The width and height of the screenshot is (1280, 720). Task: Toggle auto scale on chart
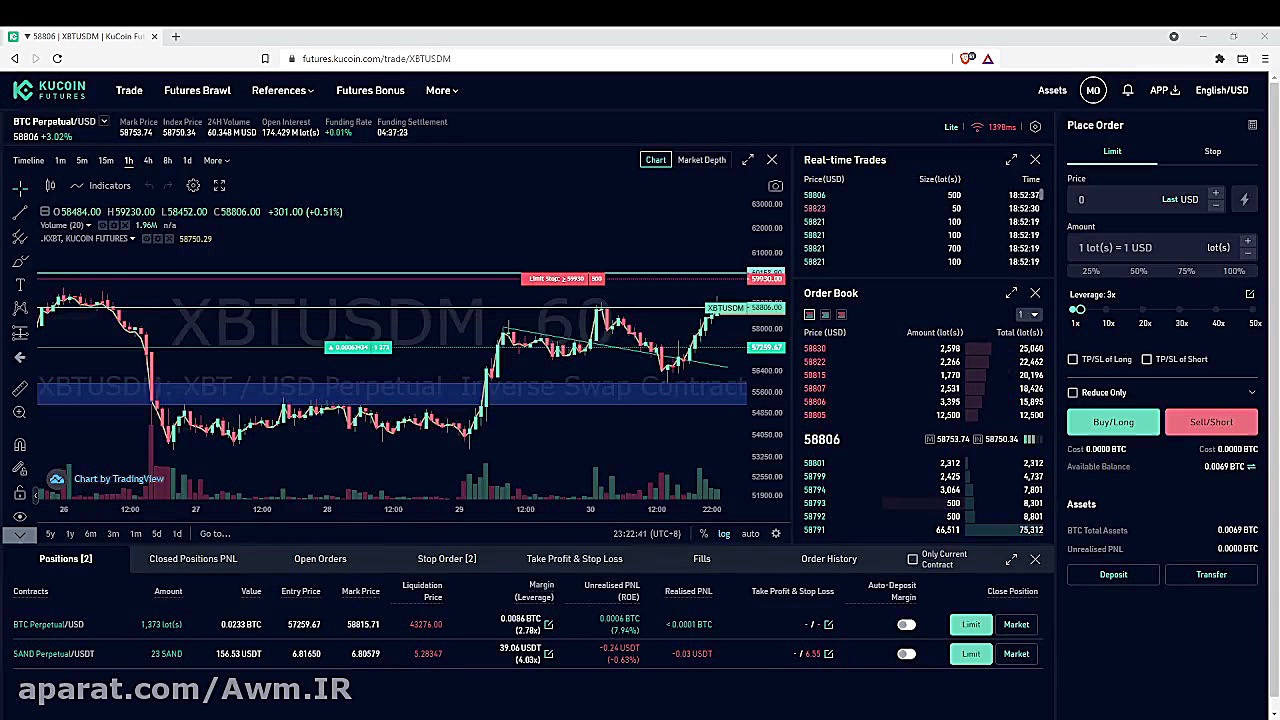(750, 534)
